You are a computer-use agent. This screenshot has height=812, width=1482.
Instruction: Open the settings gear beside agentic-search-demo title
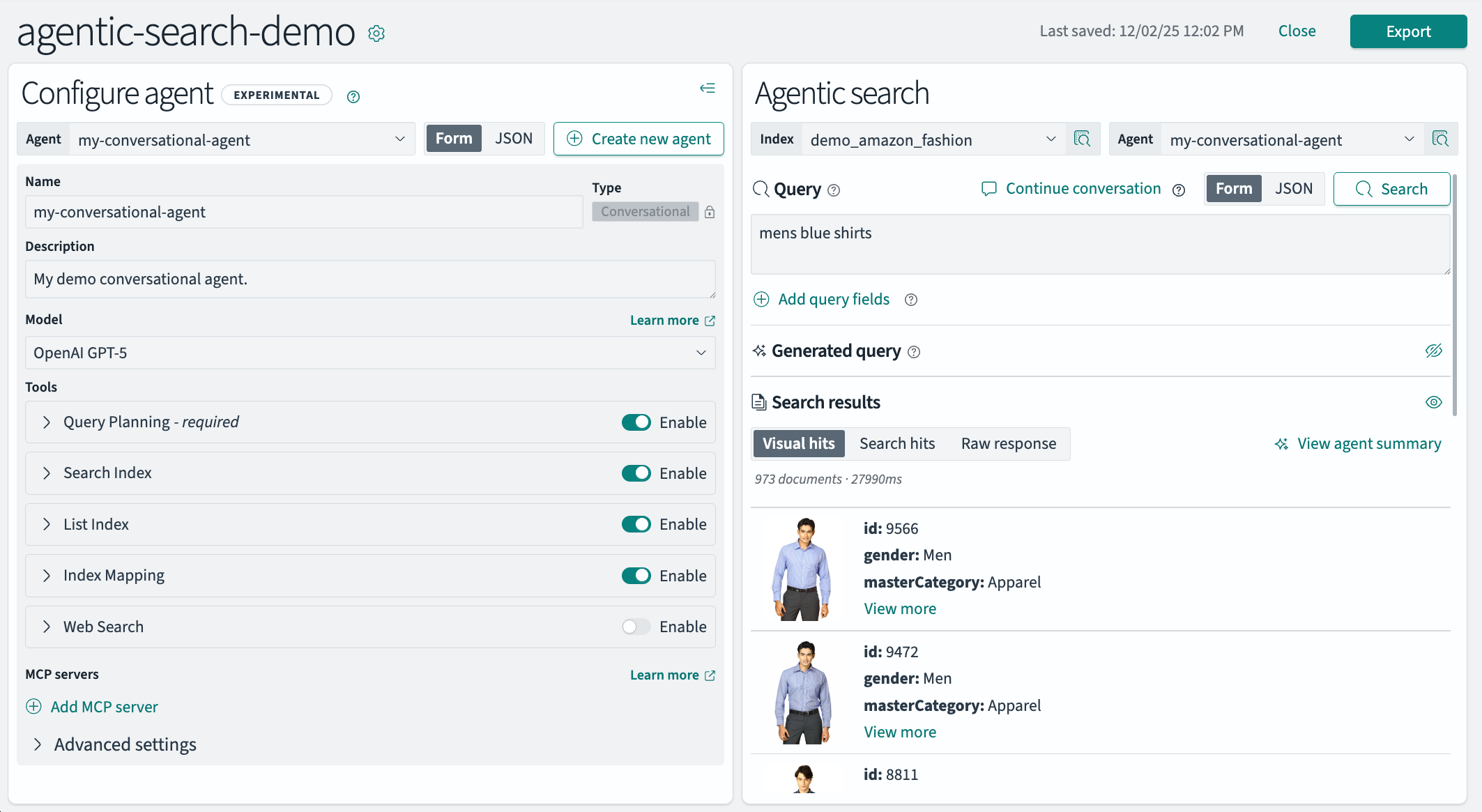(x=376, y=32)
